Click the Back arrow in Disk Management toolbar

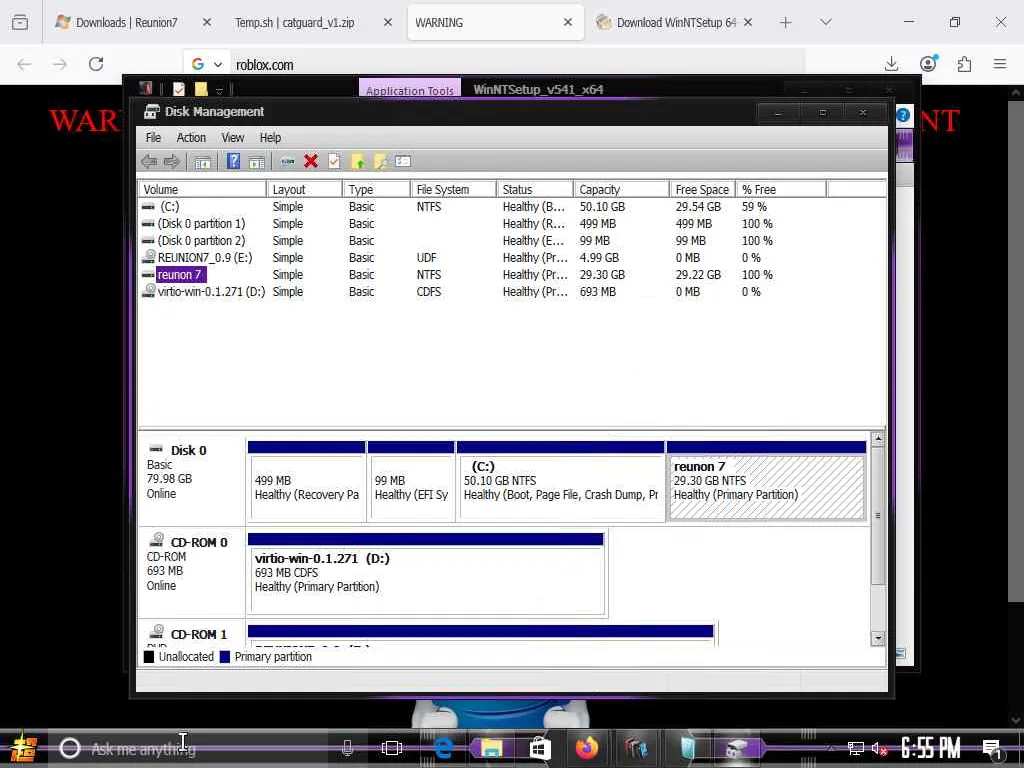coord(149,161)
